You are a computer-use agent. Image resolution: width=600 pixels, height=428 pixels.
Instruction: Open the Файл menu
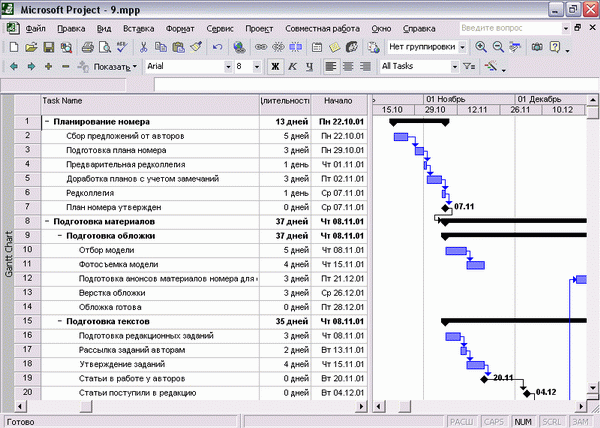point(36,29)
